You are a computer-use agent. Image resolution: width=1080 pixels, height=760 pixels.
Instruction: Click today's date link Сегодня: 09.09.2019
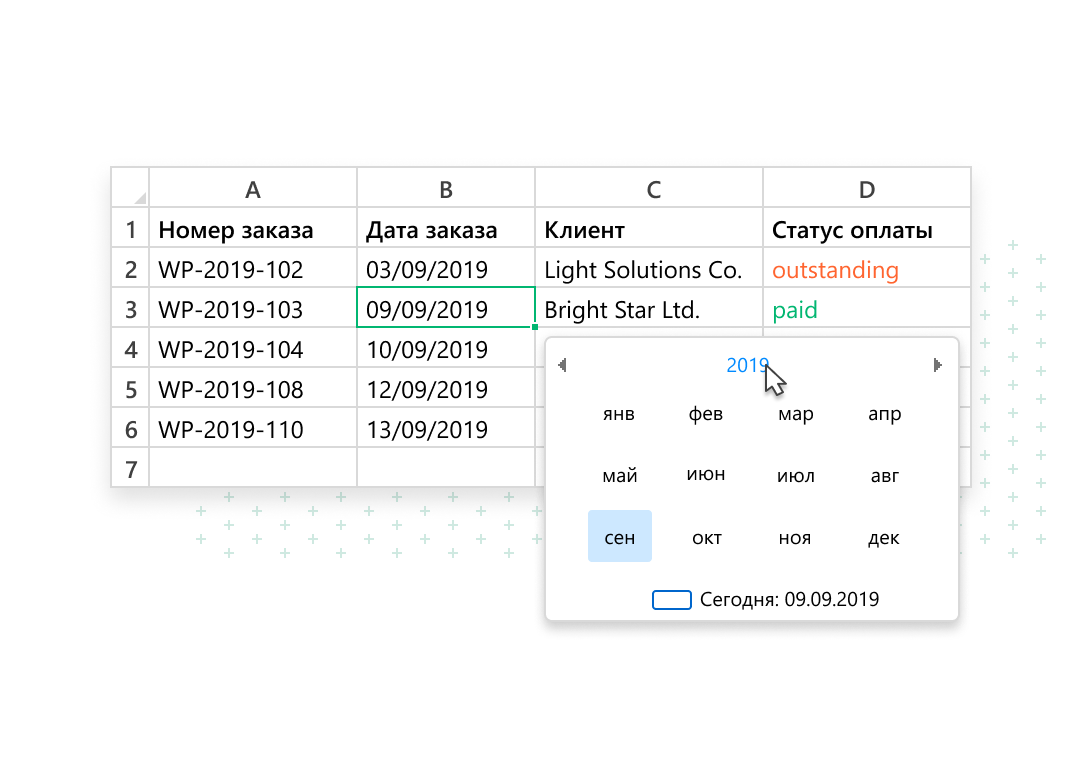click(x=789, y=600)
